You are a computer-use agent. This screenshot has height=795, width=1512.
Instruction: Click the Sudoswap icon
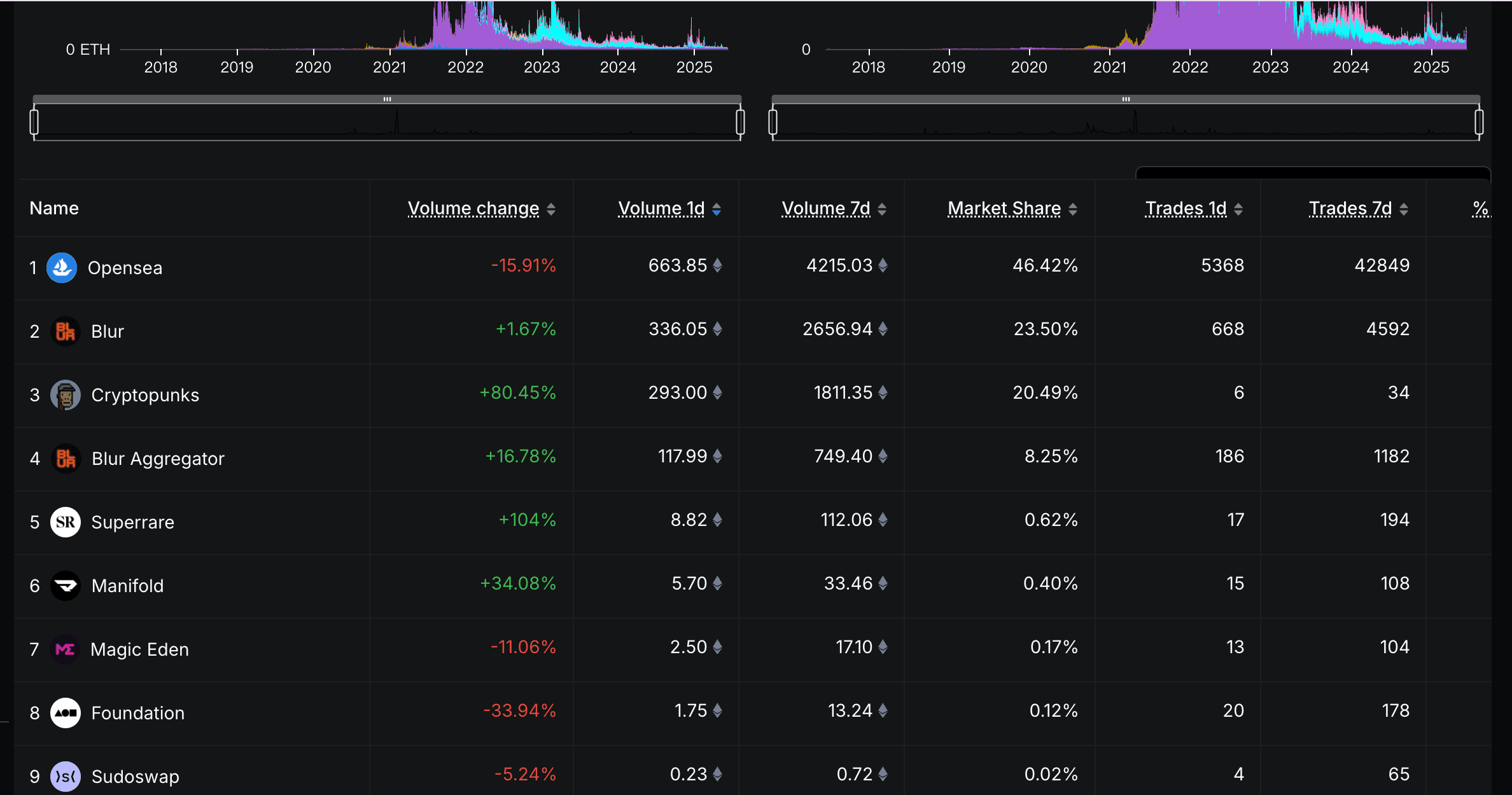[66, 776]
